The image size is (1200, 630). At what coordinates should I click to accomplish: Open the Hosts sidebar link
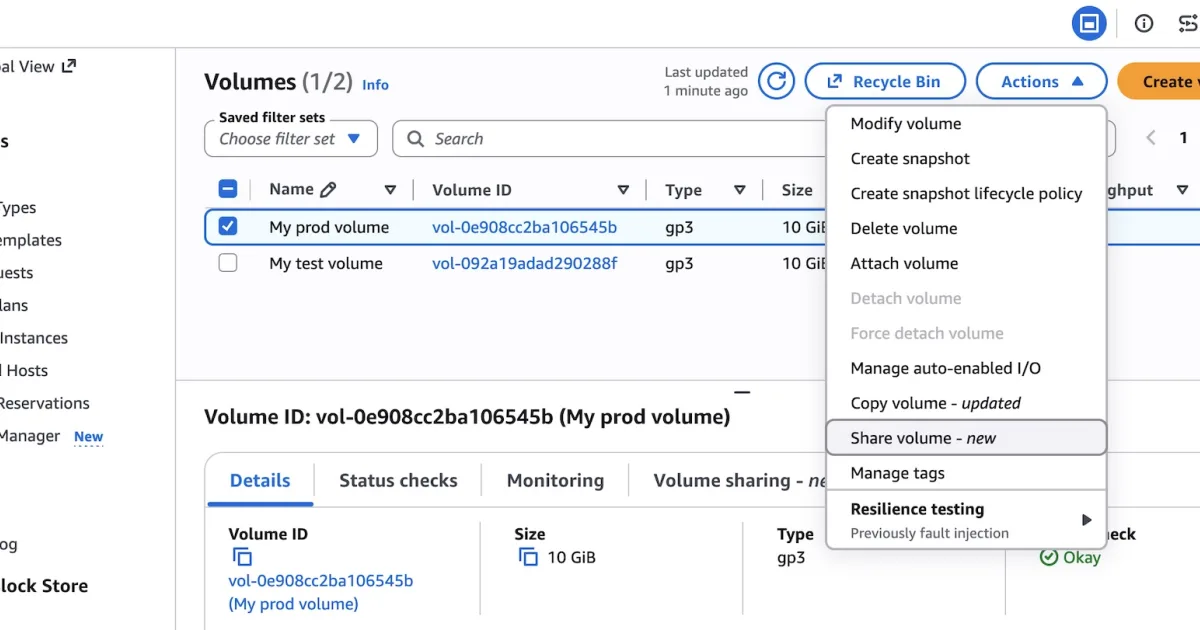click(x=24, y=371)
